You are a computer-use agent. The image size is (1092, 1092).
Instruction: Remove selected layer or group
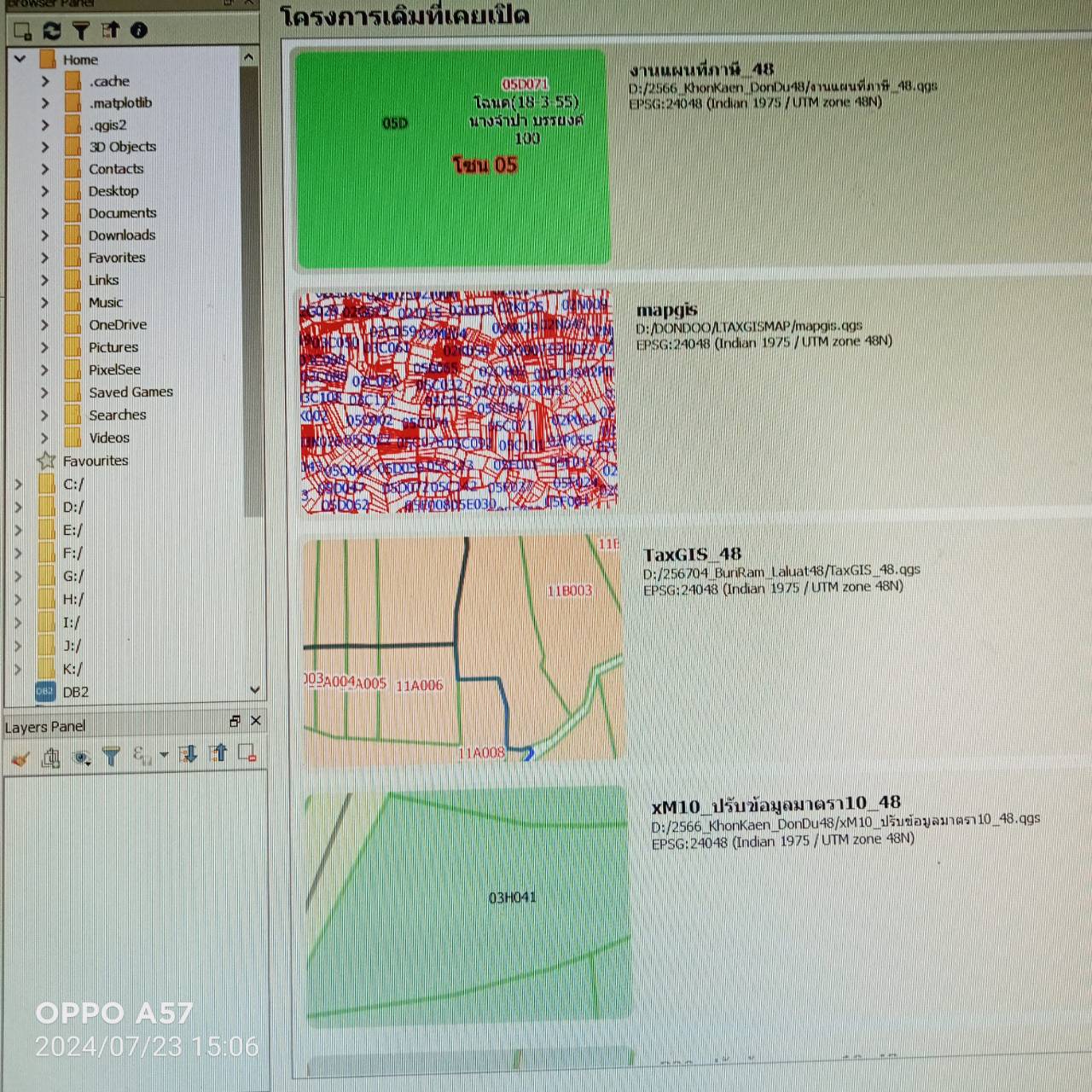pos(247,753)
